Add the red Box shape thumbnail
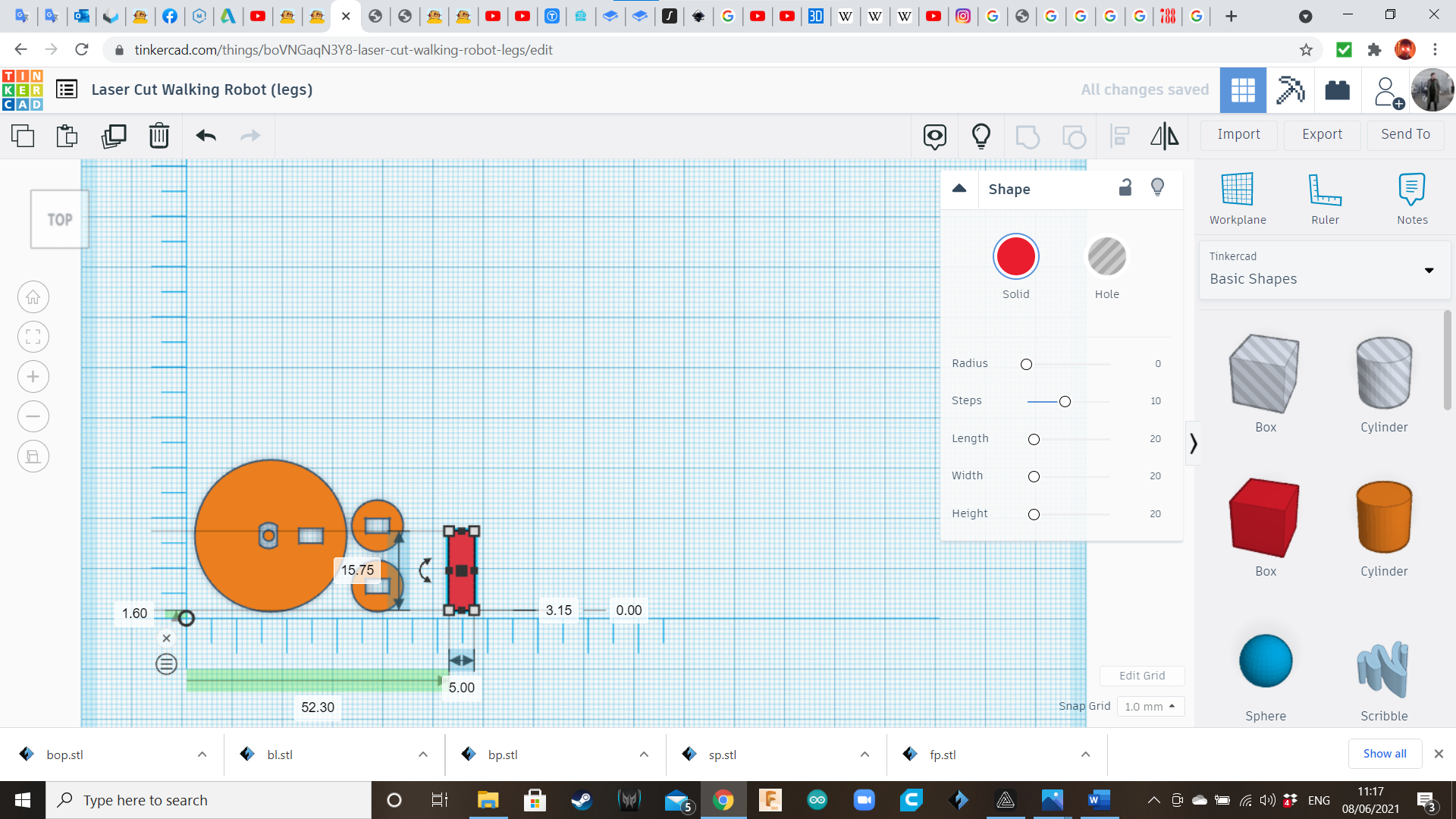The width and height of the screenshot is (1456, 819). [x=1264, y=519]
